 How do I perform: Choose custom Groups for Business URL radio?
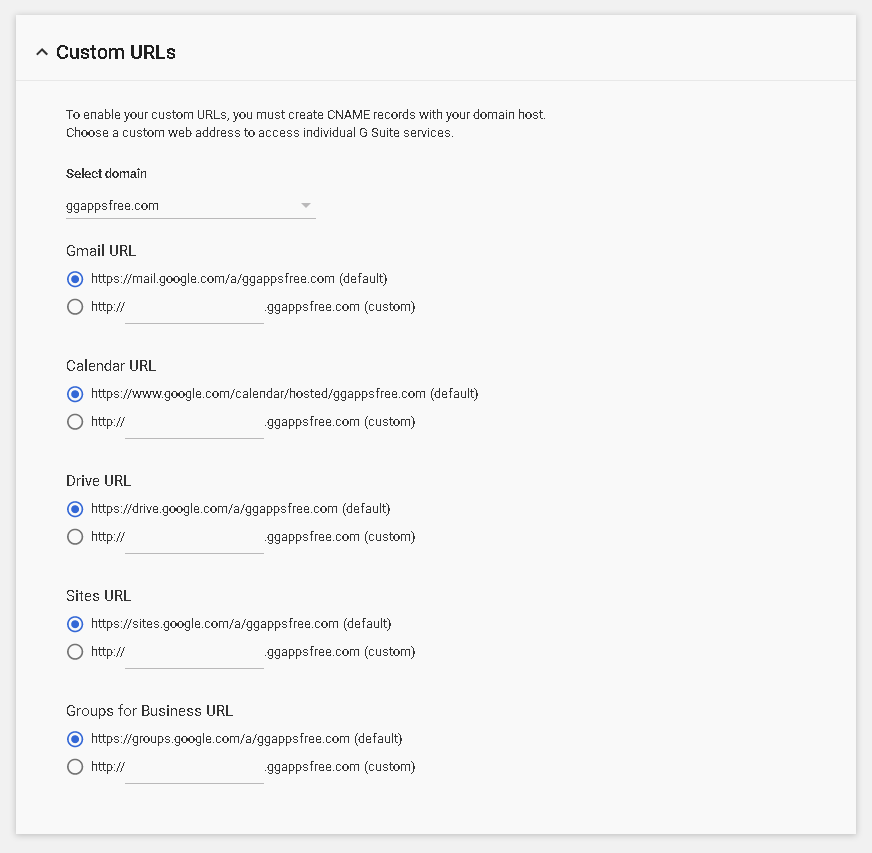75,767
